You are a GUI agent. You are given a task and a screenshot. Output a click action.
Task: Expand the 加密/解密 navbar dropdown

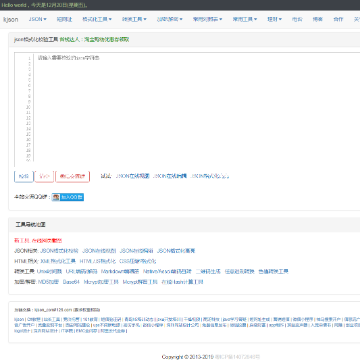click(169, 19)
